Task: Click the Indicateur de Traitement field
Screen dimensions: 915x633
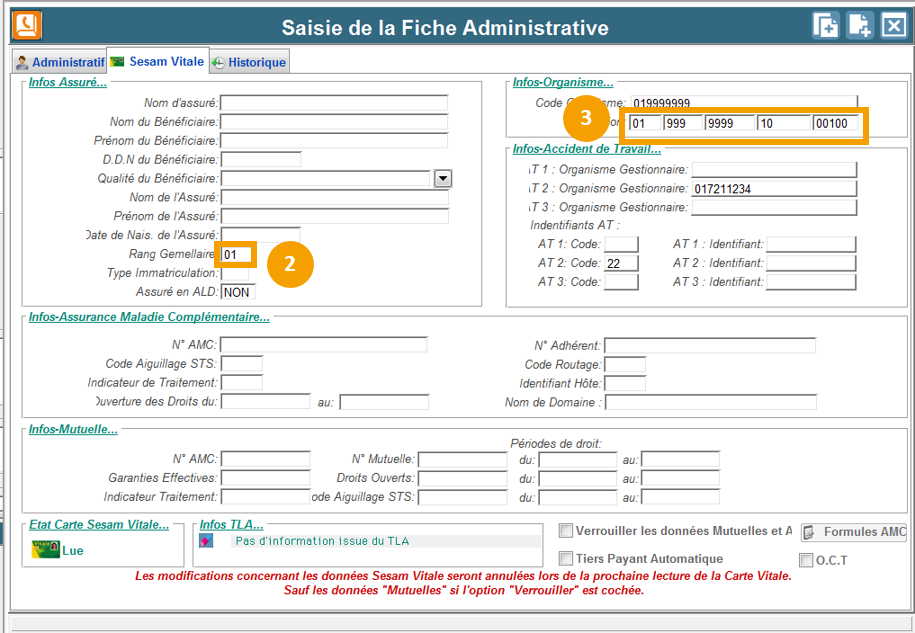Action: pos(242,382)
